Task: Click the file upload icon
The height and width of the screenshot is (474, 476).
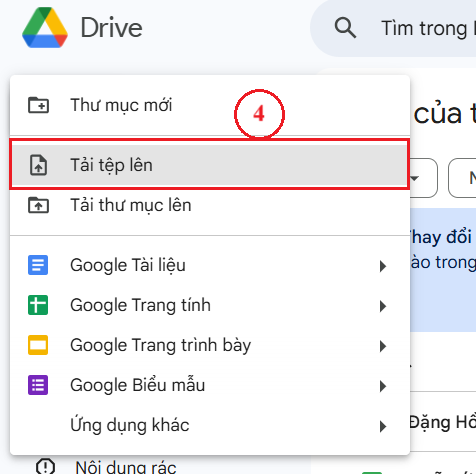Action: (38, 165)
